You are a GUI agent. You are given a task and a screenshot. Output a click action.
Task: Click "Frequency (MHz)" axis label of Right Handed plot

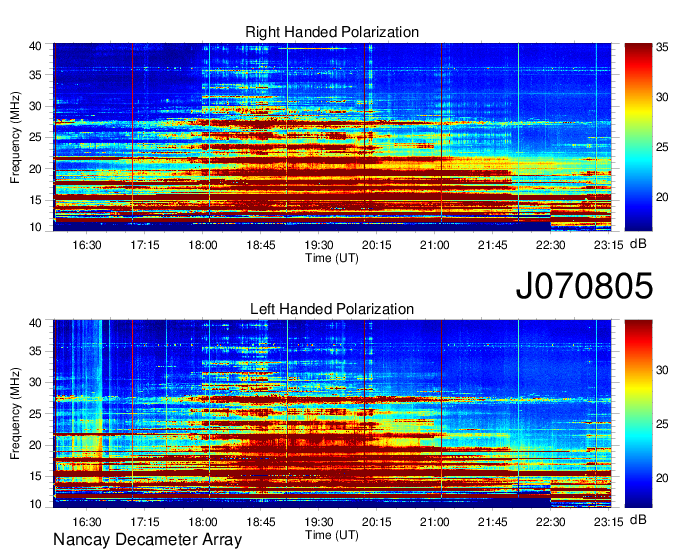15,137
